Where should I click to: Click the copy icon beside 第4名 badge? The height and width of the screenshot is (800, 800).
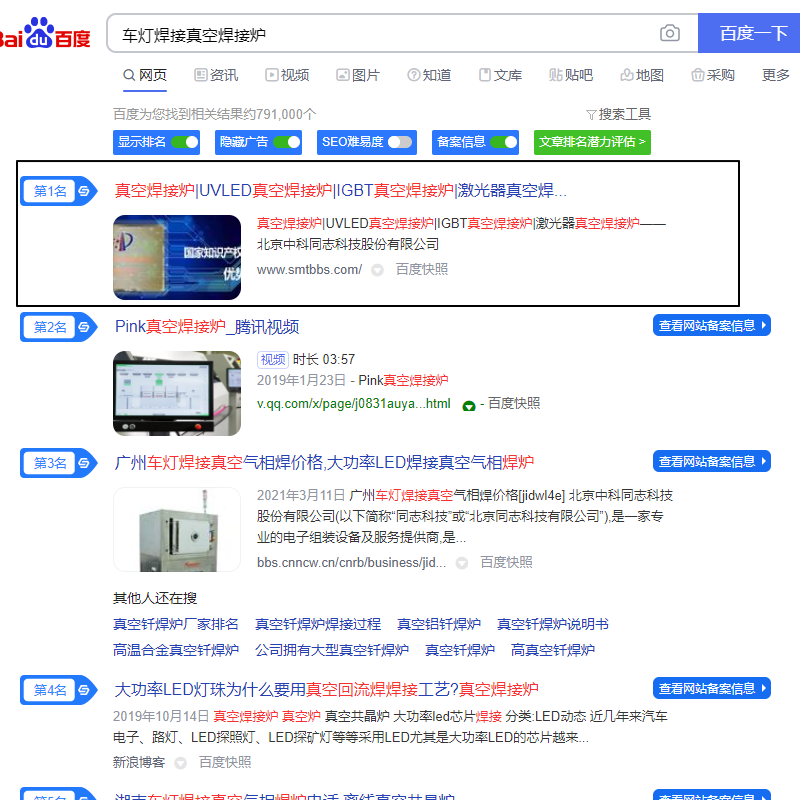84,690
